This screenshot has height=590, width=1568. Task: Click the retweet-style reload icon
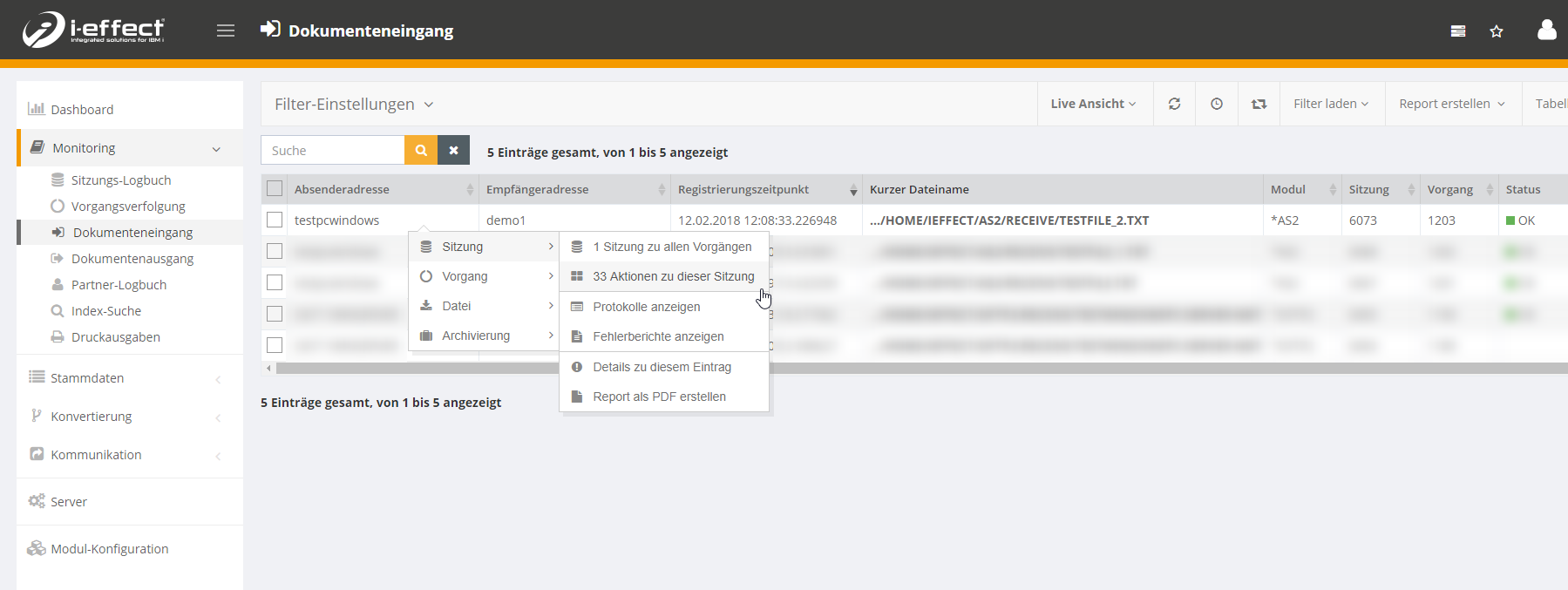[1259, 104]
